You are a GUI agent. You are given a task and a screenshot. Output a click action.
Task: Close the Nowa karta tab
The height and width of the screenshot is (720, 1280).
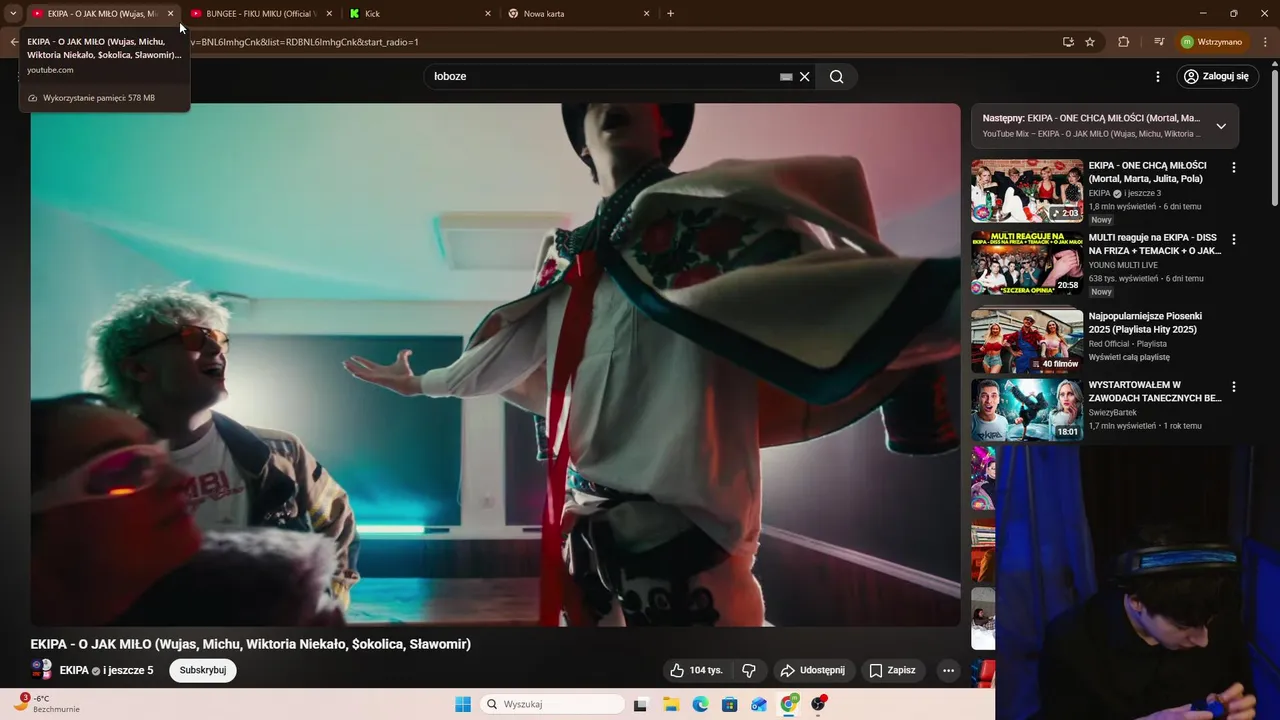(646, 13)
